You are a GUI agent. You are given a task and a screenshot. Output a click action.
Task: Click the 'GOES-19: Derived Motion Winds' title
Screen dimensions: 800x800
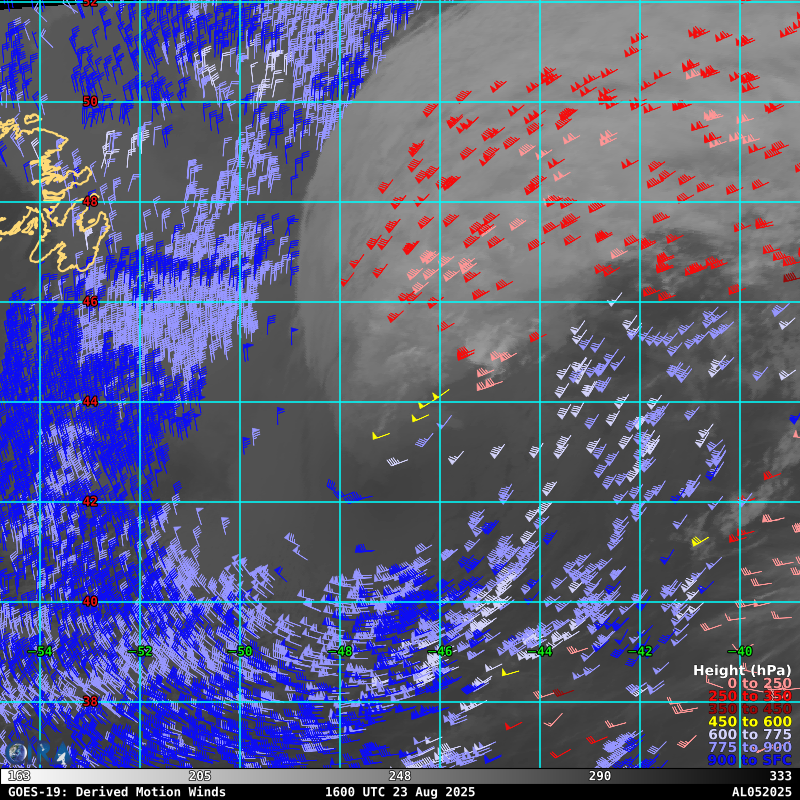tap(117, 792)
